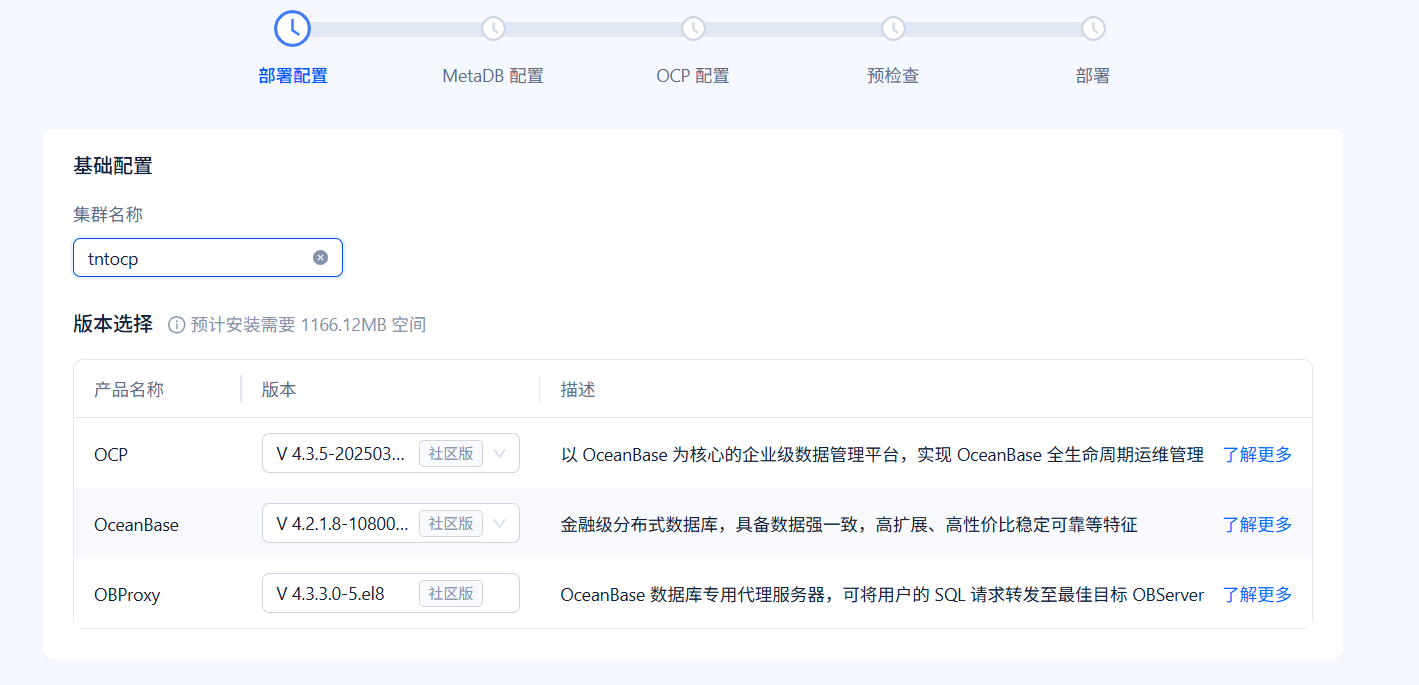This screenshot has height=685, width=1419.
Task: Click the OceanBase product name cell
Action: (136, 525)
